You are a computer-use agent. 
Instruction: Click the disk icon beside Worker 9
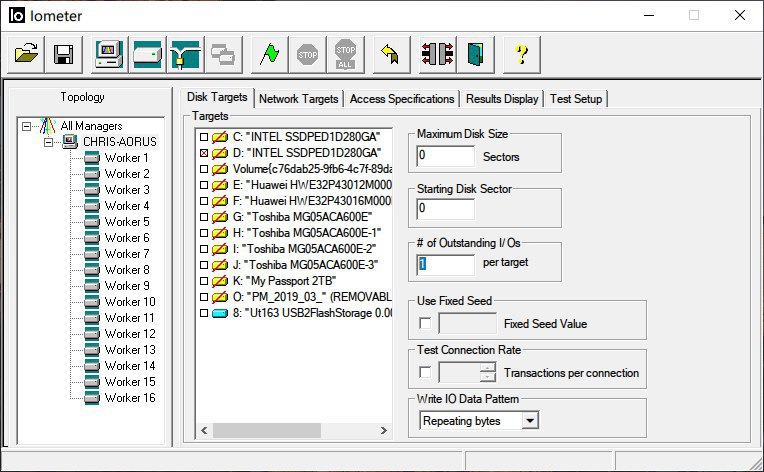[x=92, y=286]
